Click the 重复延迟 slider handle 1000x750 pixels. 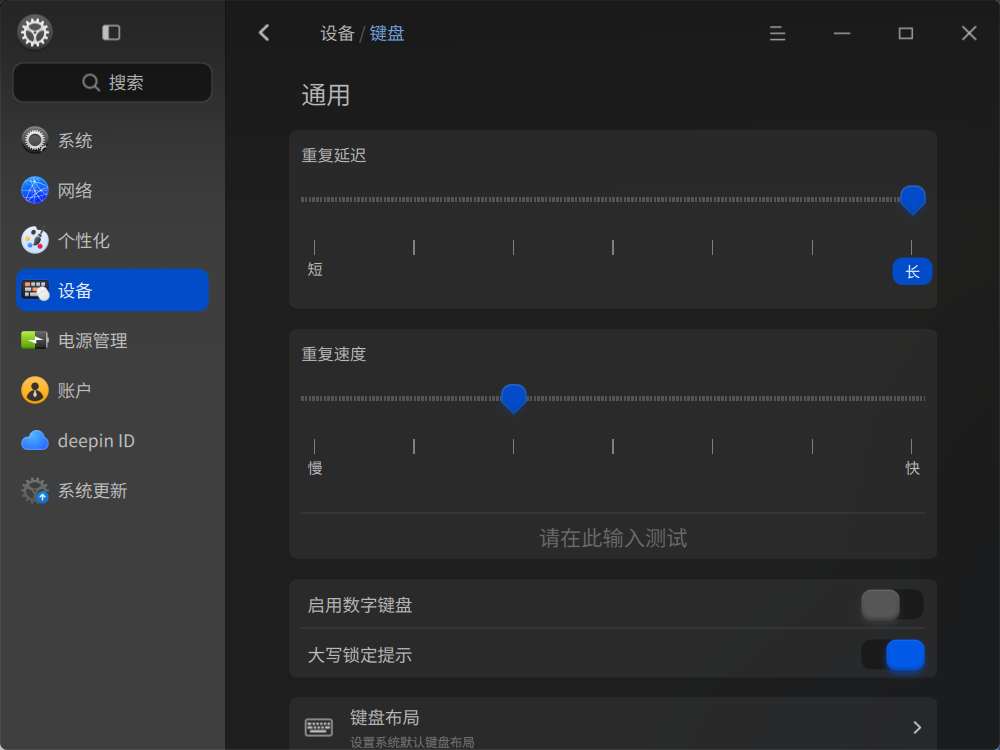click(912, 200)
